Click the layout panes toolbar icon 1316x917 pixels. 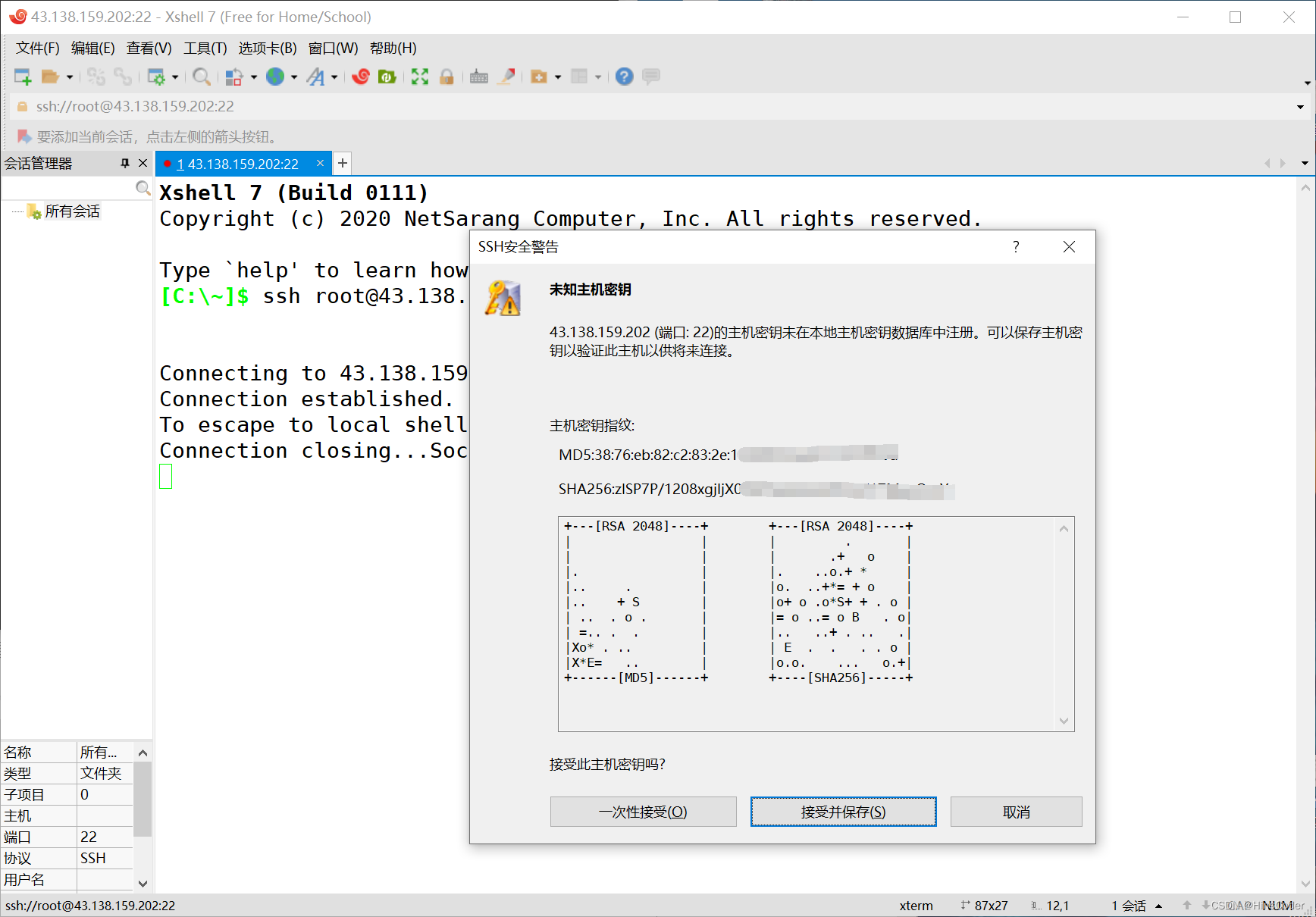point(579,77)
